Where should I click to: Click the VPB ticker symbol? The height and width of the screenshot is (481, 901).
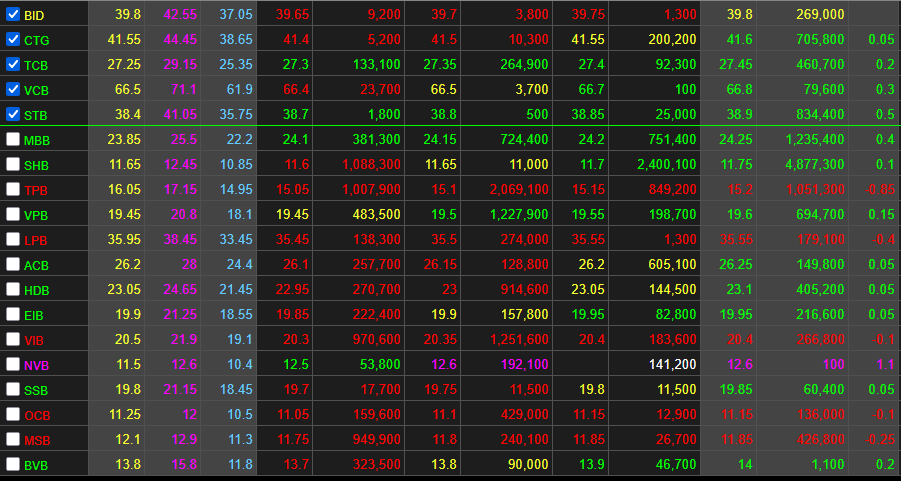tap(36, 216)
